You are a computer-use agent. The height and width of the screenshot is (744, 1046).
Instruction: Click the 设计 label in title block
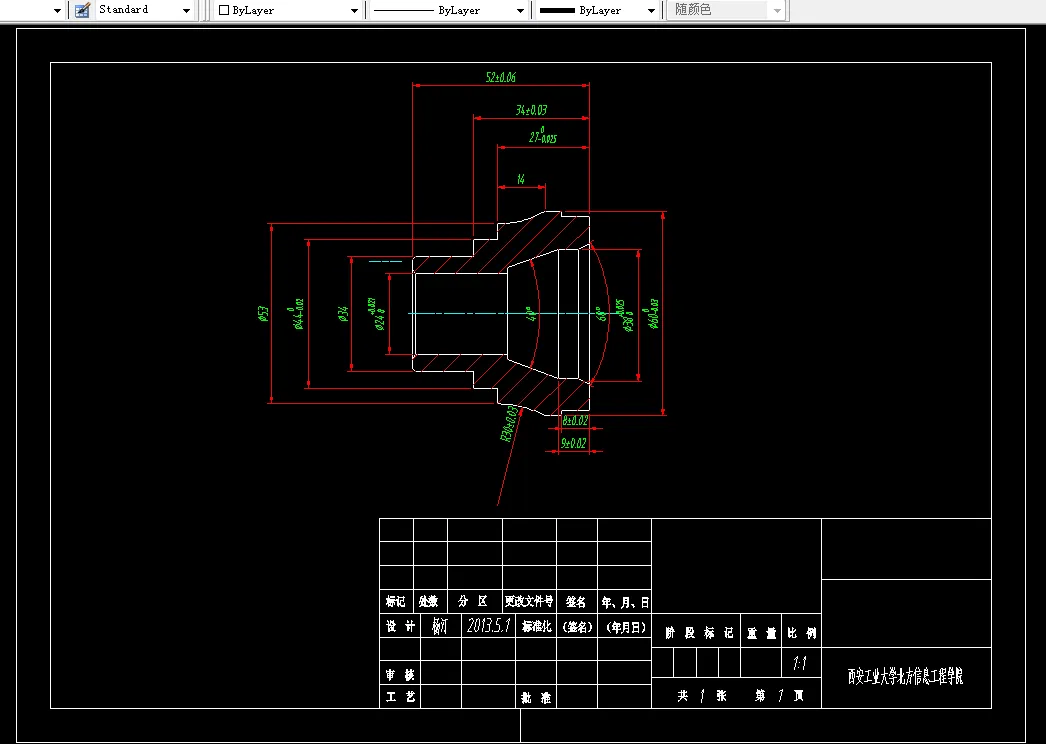[400, 626]
